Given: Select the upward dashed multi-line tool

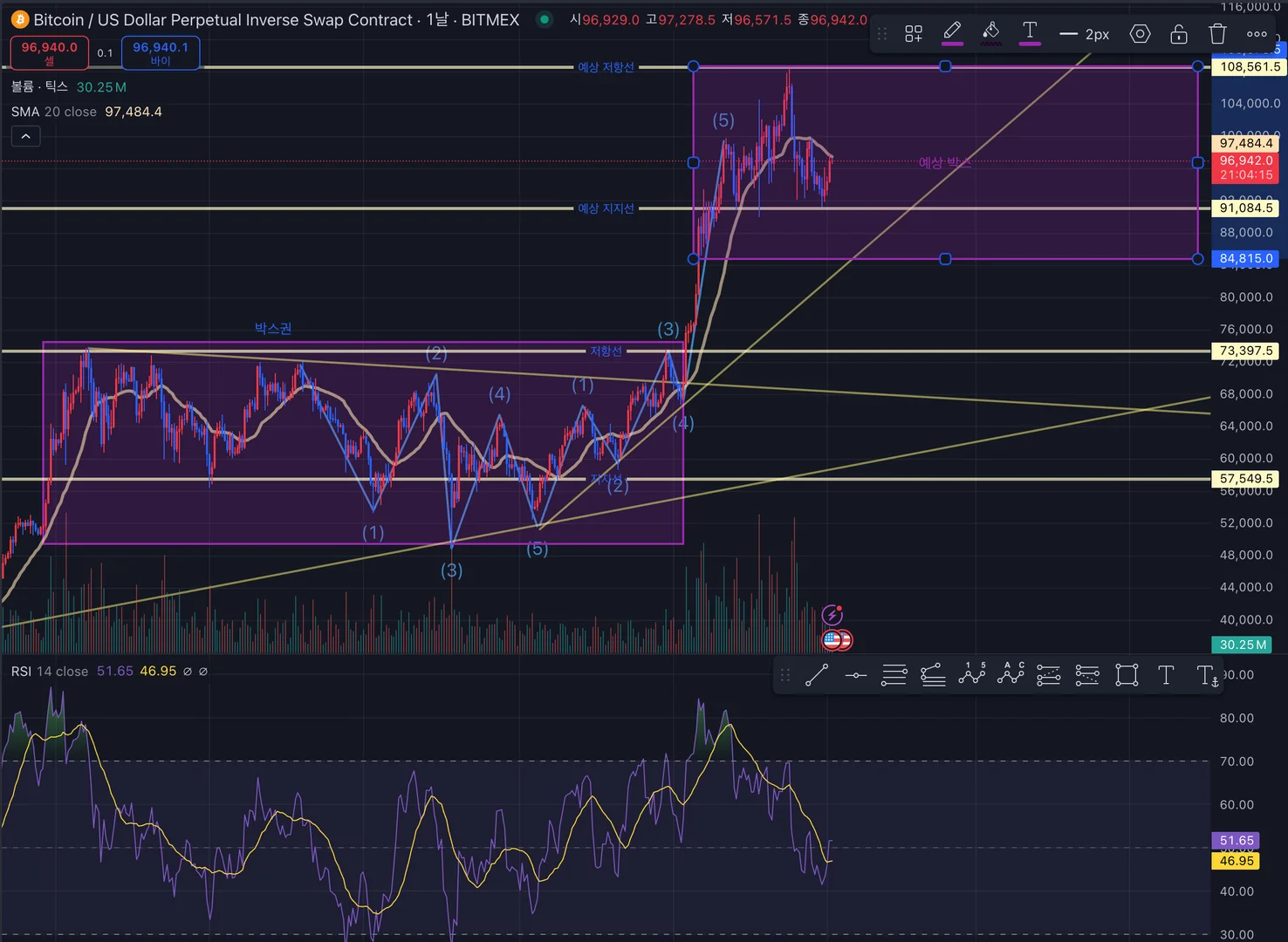Looking at the screenshot, I should [1049, 675].
